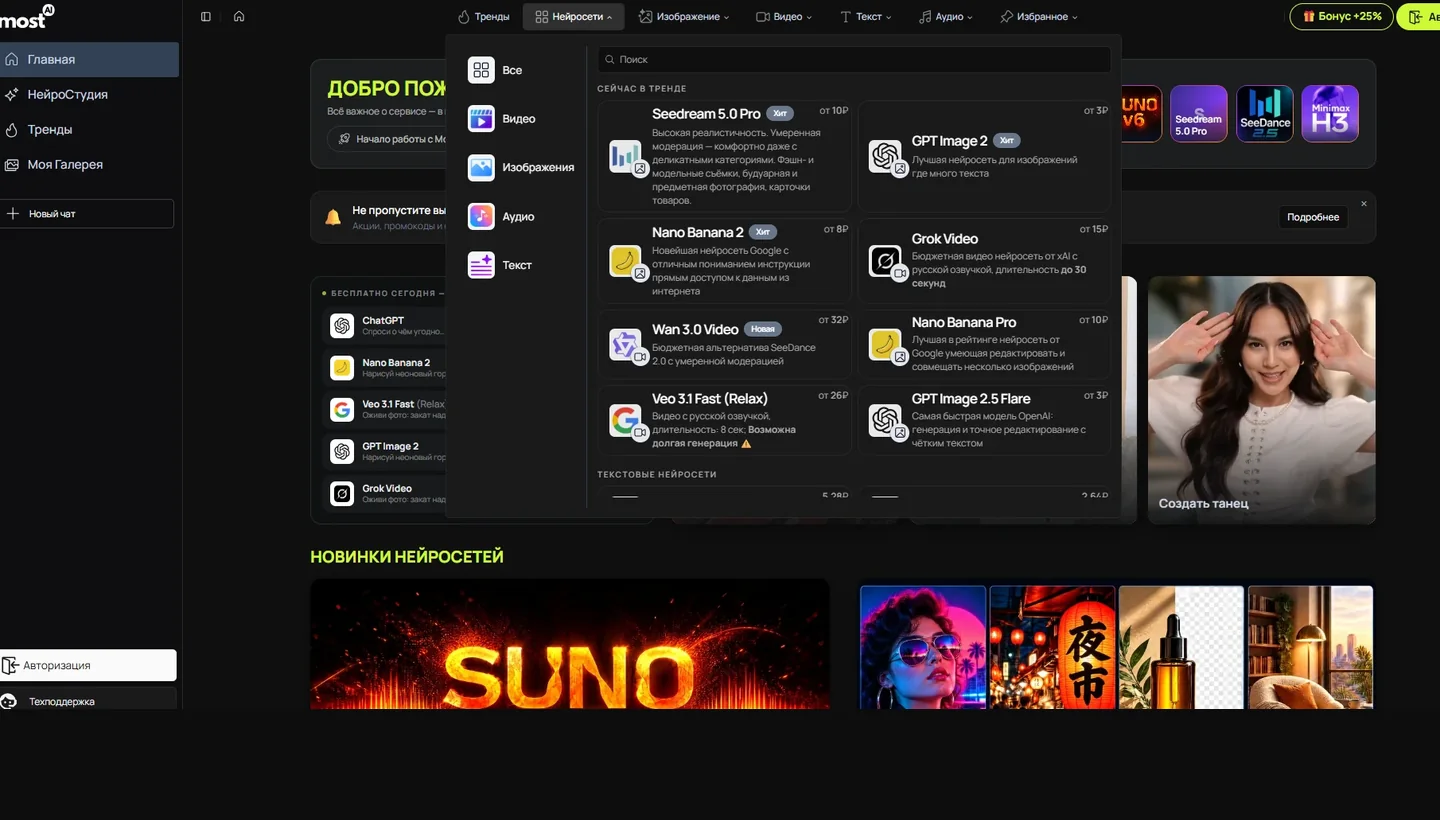The image size is (1440, 820).
Task: Open the Japanese lantern street thumbnail
Action: click(x=1052, y=647)
